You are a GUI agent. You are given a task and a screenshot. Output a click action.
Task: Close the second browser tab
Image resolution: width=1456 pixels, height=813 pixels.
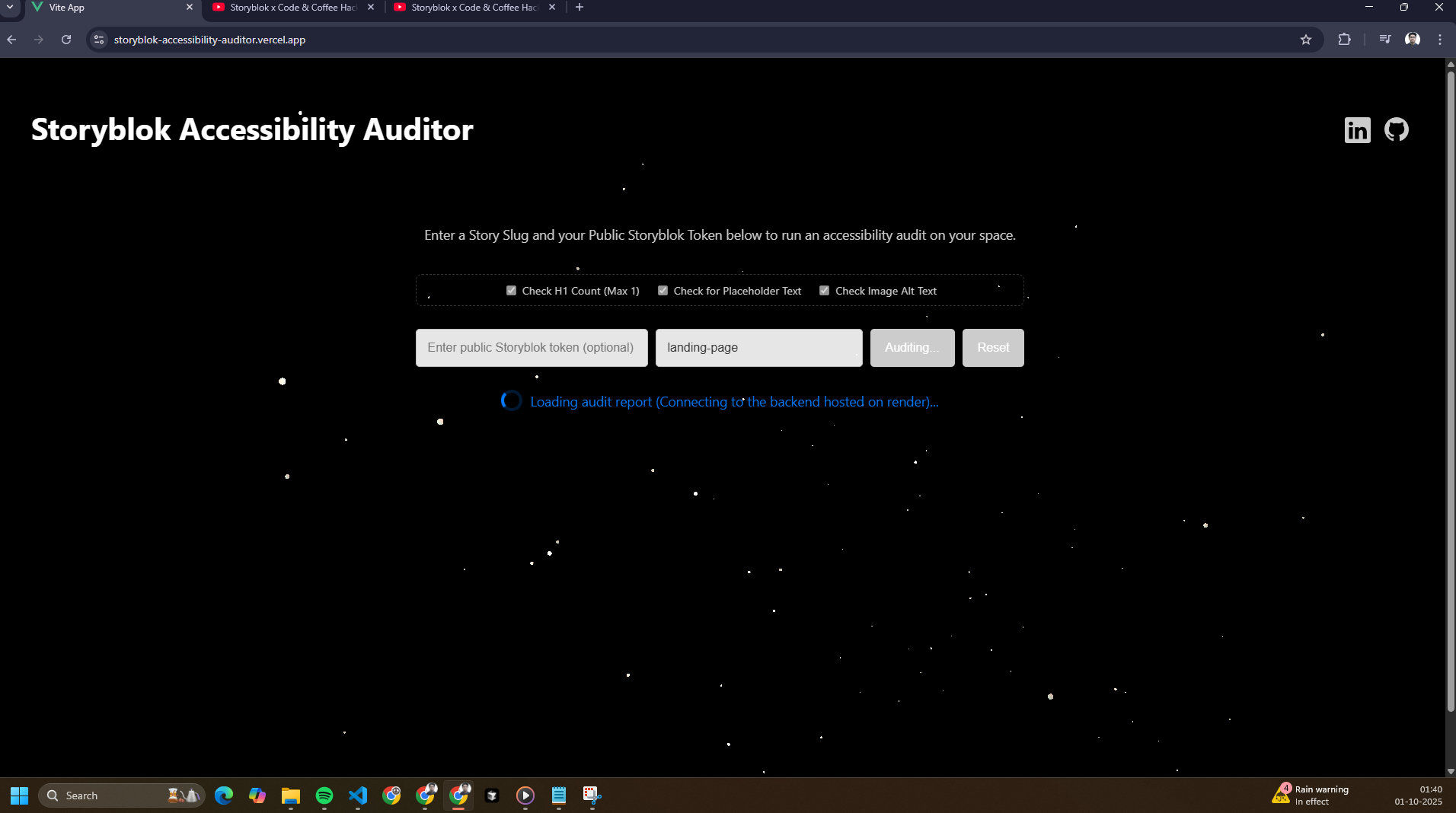point(371,8)
